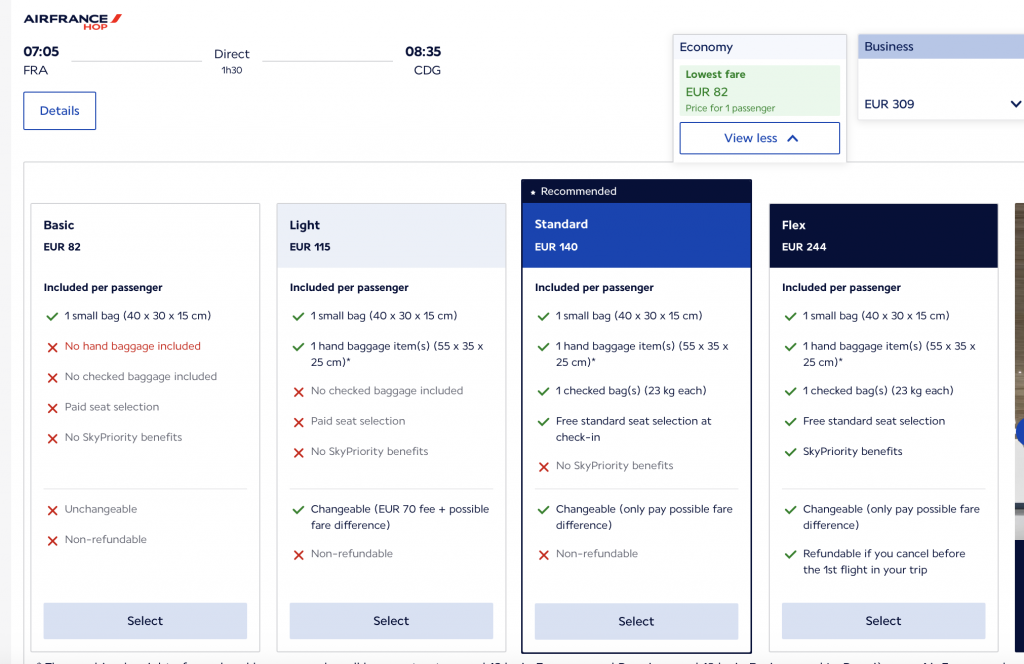Select the Basic EUR 82 fare
This screenshot has width=1024, height=664.
pyautogui.click(x=145, y=621)
